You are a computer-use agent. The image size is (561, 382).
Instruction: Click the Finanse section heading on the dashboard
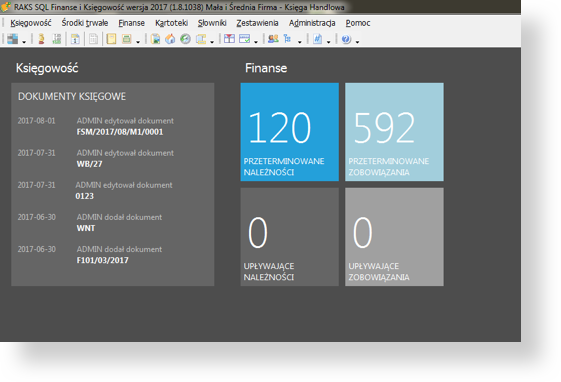tap(266, 68)
